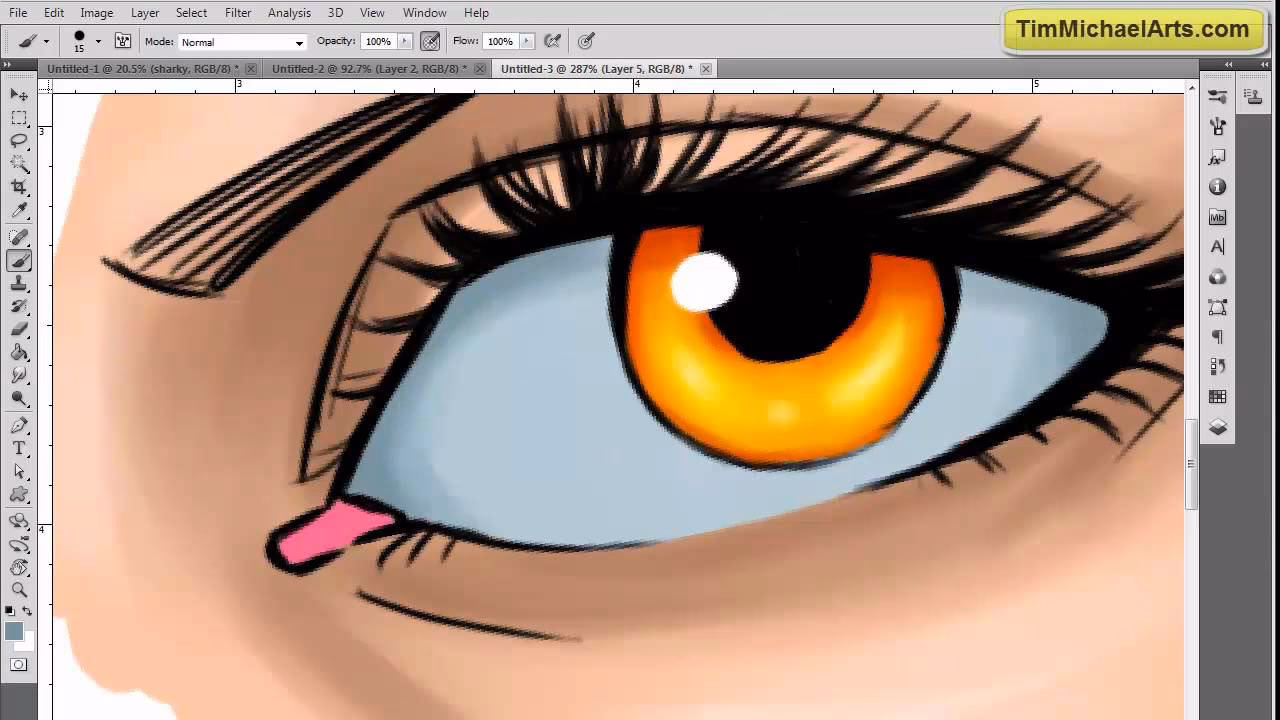Enable airbrush mode

(x=552, y=41)
